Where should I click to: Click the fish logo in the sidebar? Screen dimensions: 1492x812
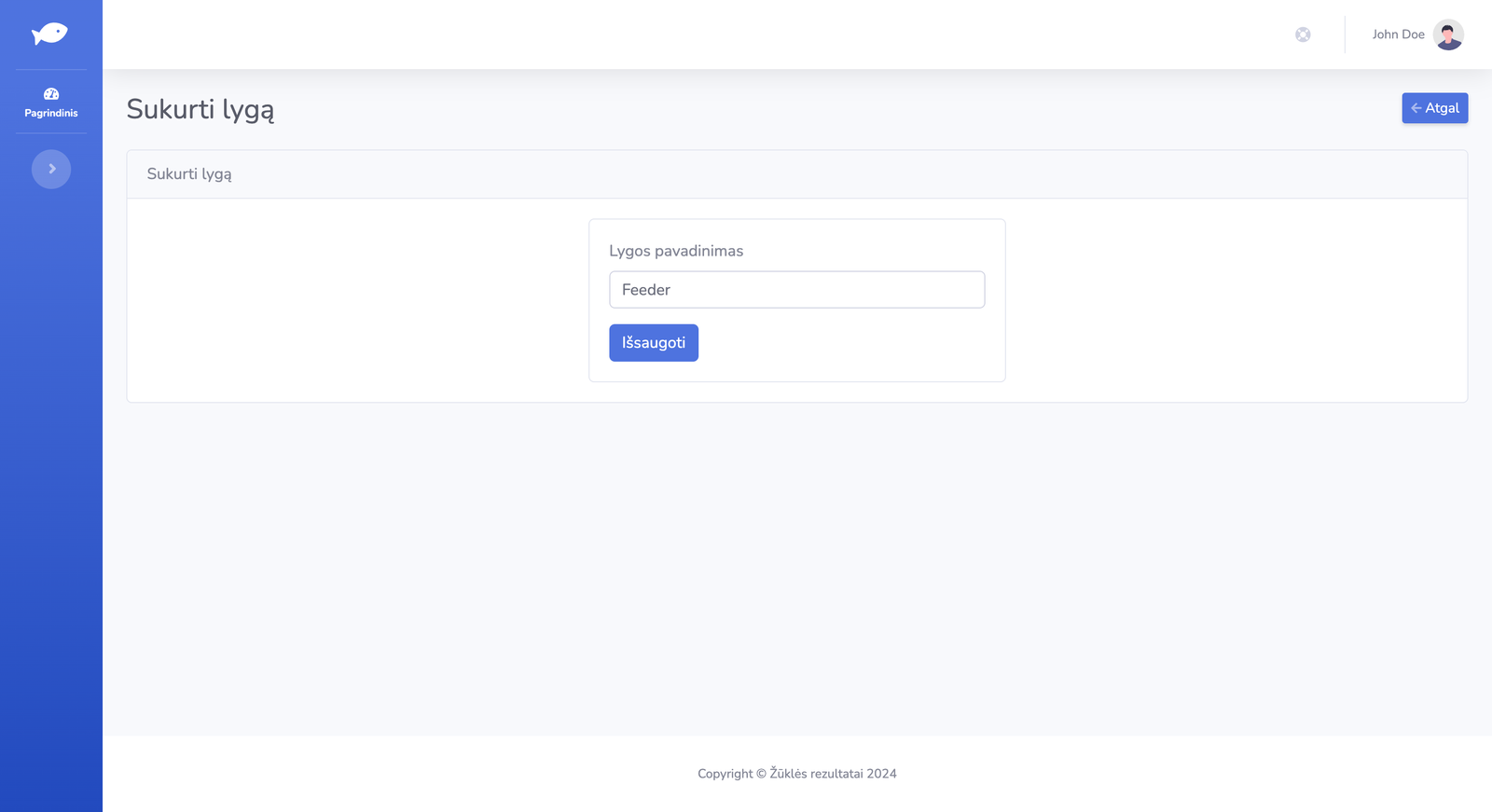(x=49, y=34)
